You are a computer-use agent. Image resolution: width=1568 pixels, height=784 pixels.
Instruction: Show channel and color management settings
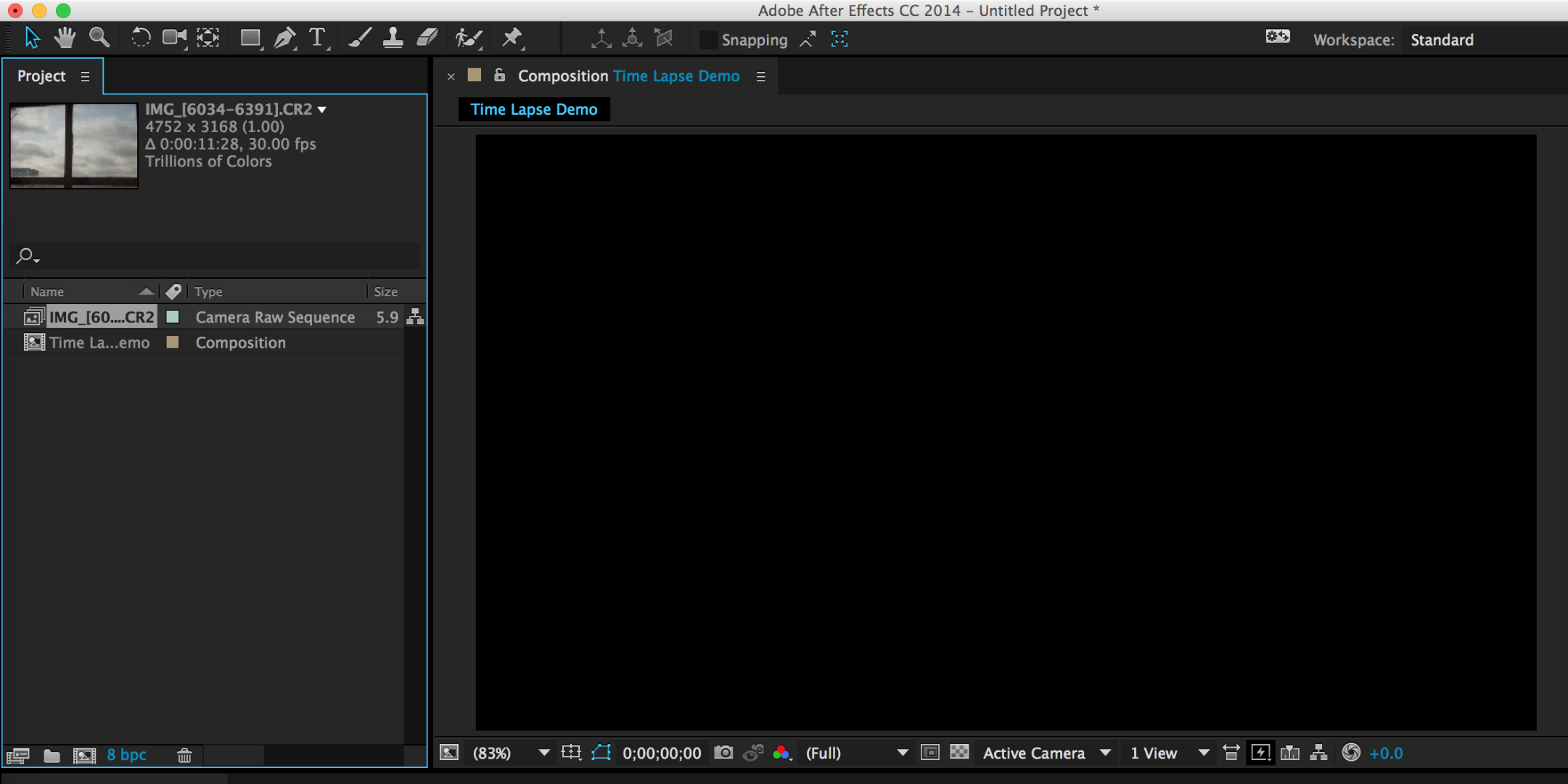point(782,753)
